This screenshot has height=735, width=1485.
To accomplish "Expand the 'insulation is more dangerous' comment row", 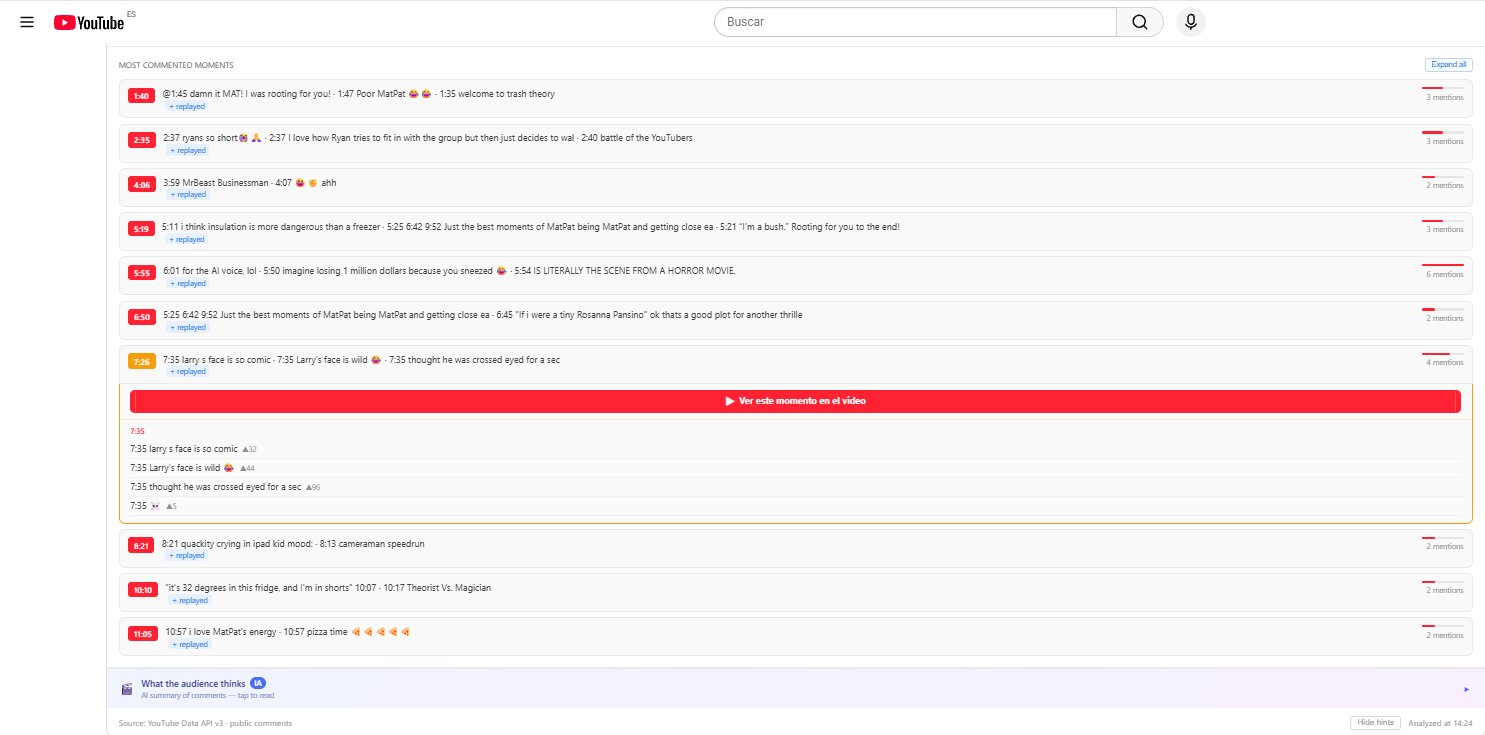I will click(x=795, y=231).
